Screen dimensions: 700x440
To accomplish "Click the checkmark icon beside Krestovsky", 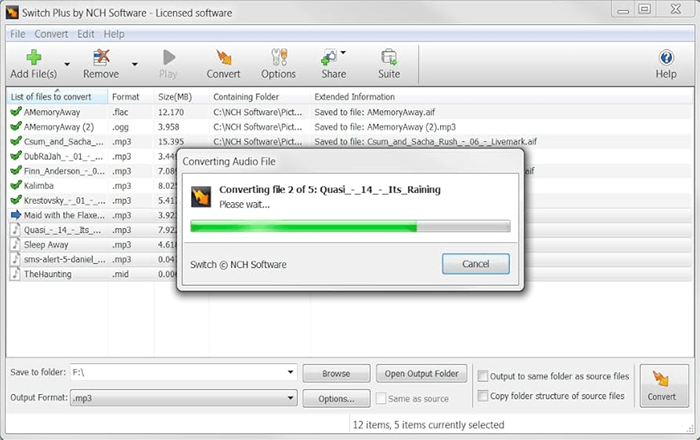I will tap(16, 200).
